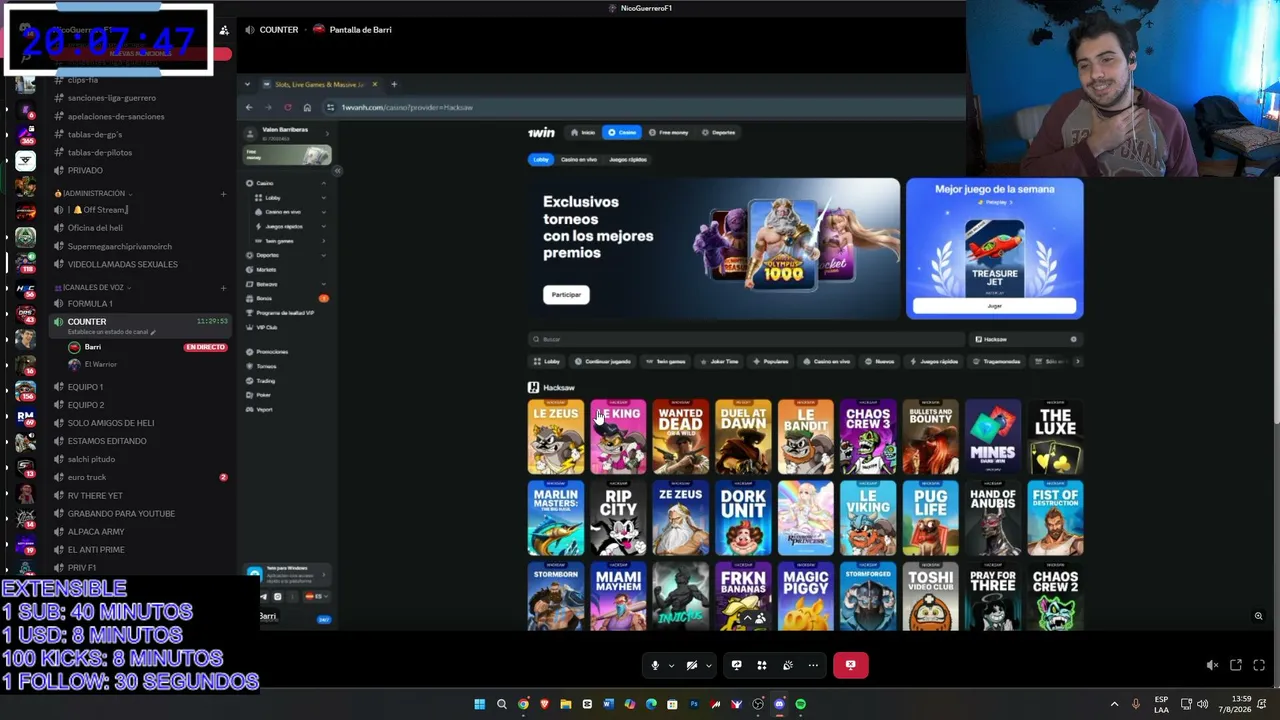Disconnect from the call with red button
Viewport: 1280px width, 720px height.
click(x=851, y=665)
